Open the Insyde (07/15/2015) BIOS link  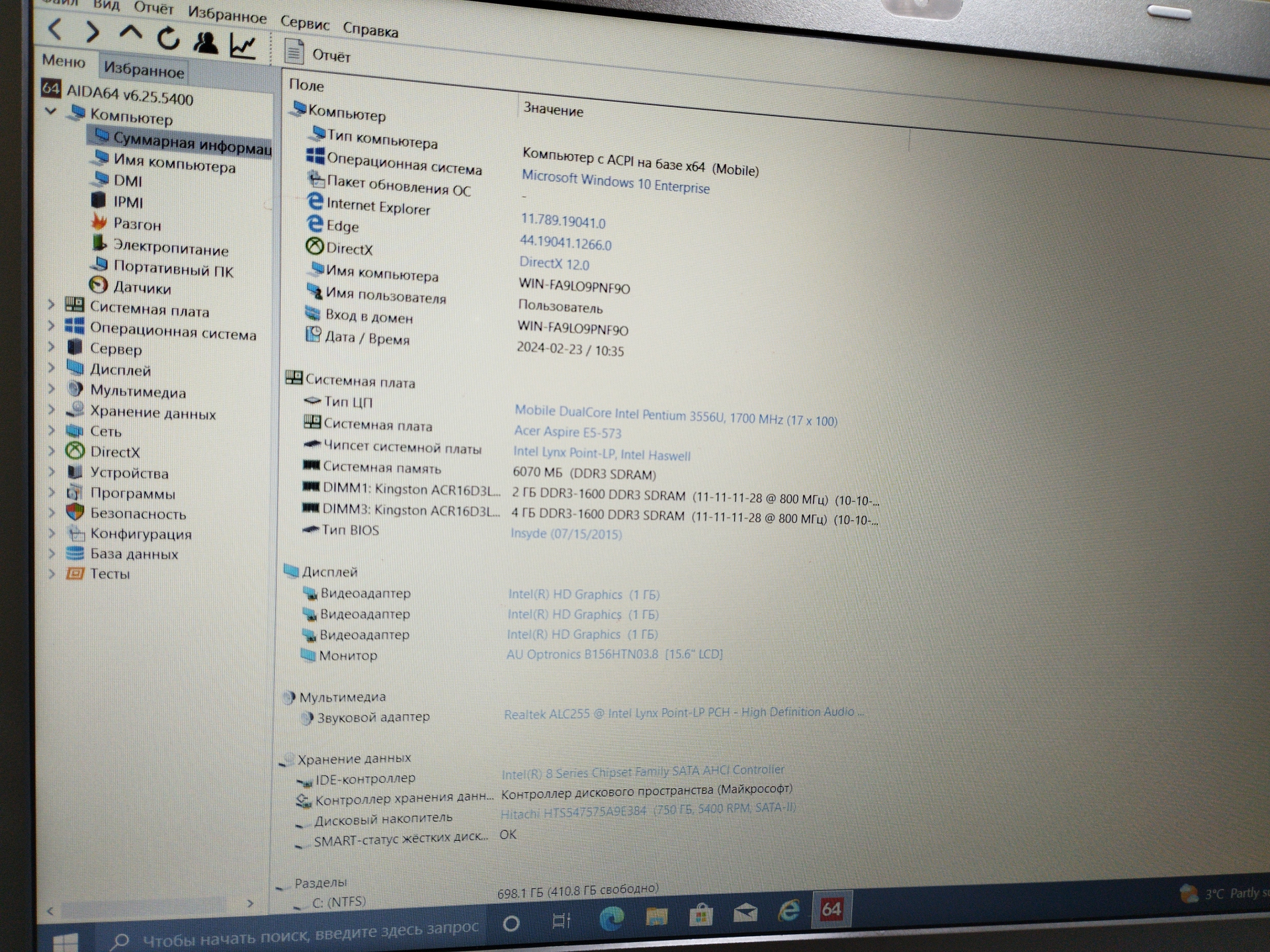click(x=566, y=533)
